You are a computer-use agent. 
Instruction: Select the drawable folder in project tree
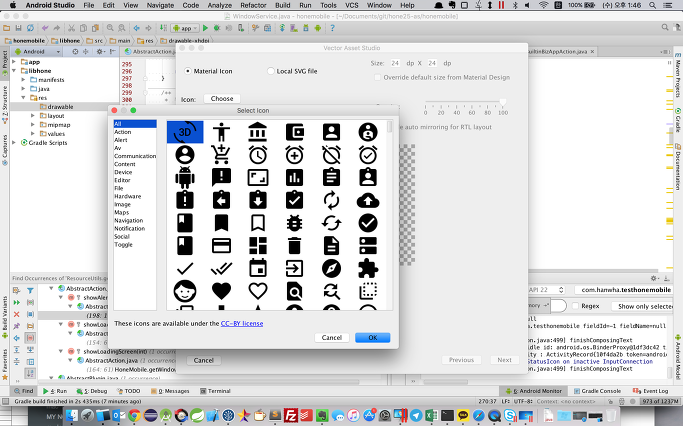click(x=60, y=107)
